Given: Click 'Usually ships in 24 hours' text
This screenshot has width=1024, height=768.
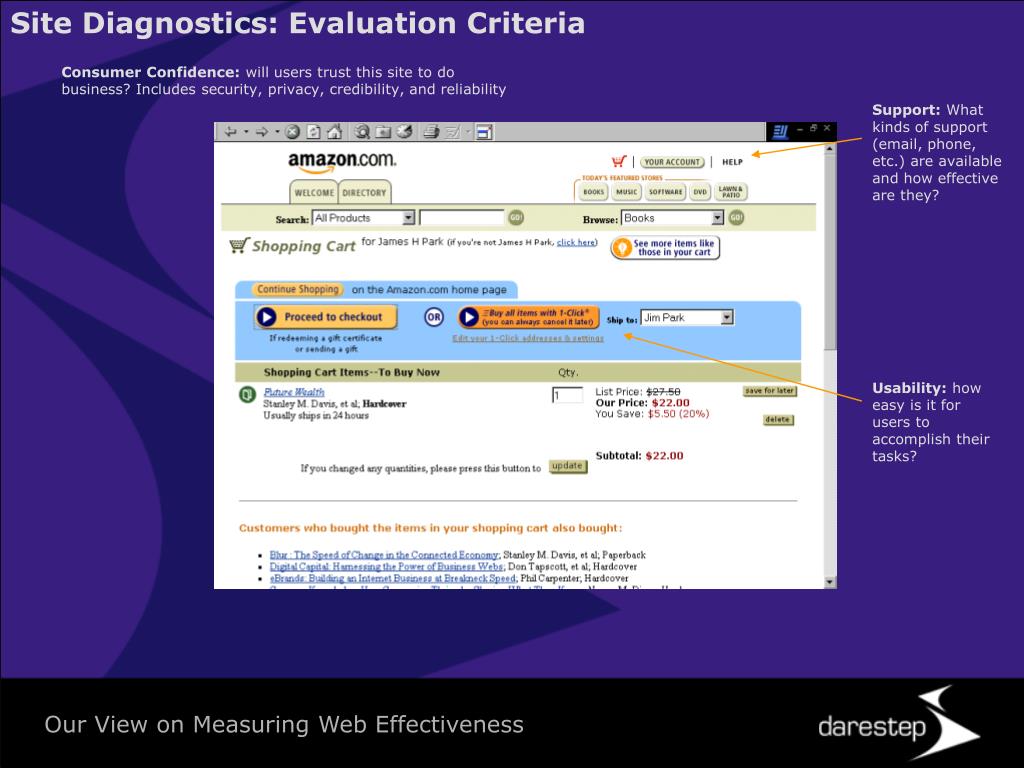Looking at the screenshot, I should [316, 415].
